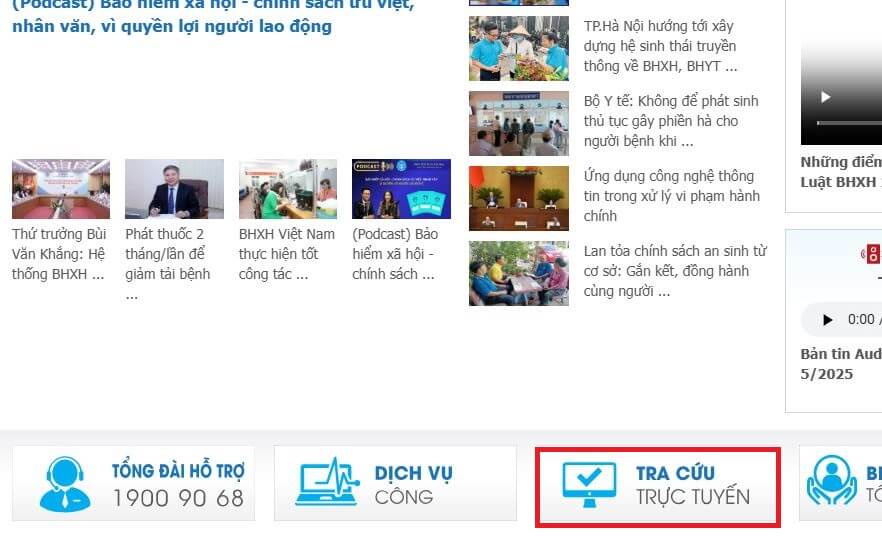The image size is (882, 536).
Task: Open video title Những điểm Luật BHXH
Action: coord(841,172)
